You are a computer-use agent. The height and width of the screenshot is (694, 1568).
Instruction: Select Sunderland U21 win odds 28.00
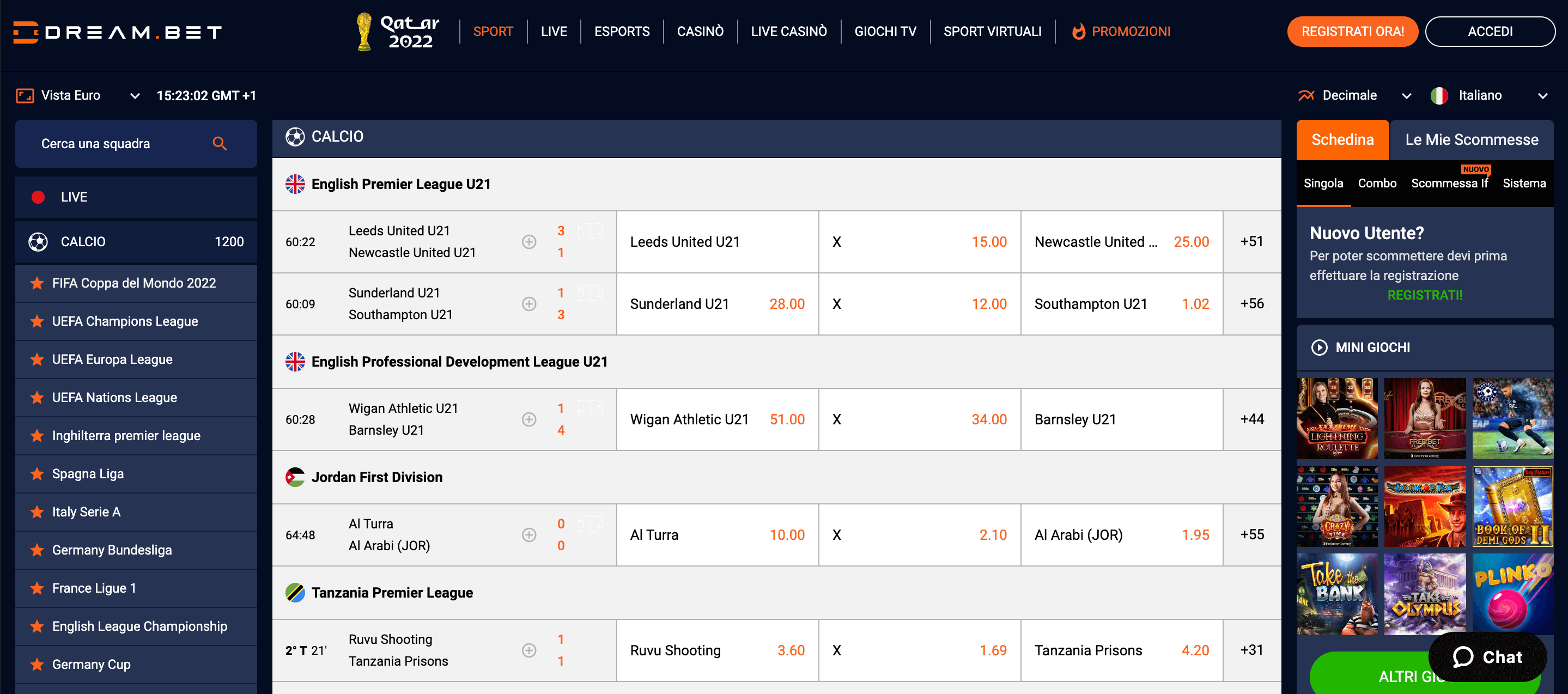717,304
